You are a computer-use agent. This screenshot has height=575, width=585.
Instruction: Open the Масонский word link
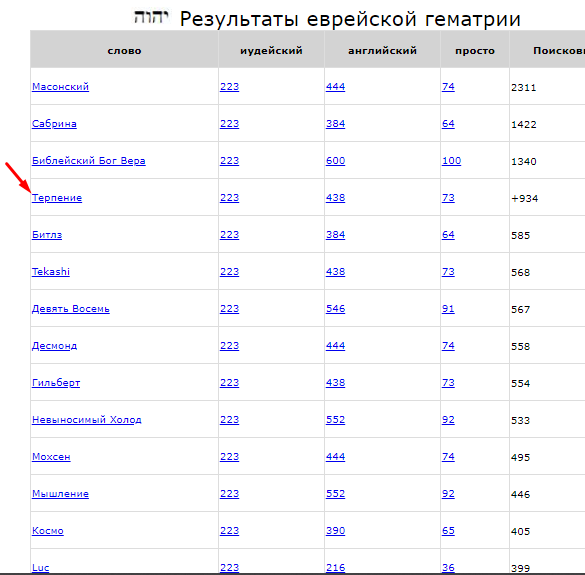60,87
